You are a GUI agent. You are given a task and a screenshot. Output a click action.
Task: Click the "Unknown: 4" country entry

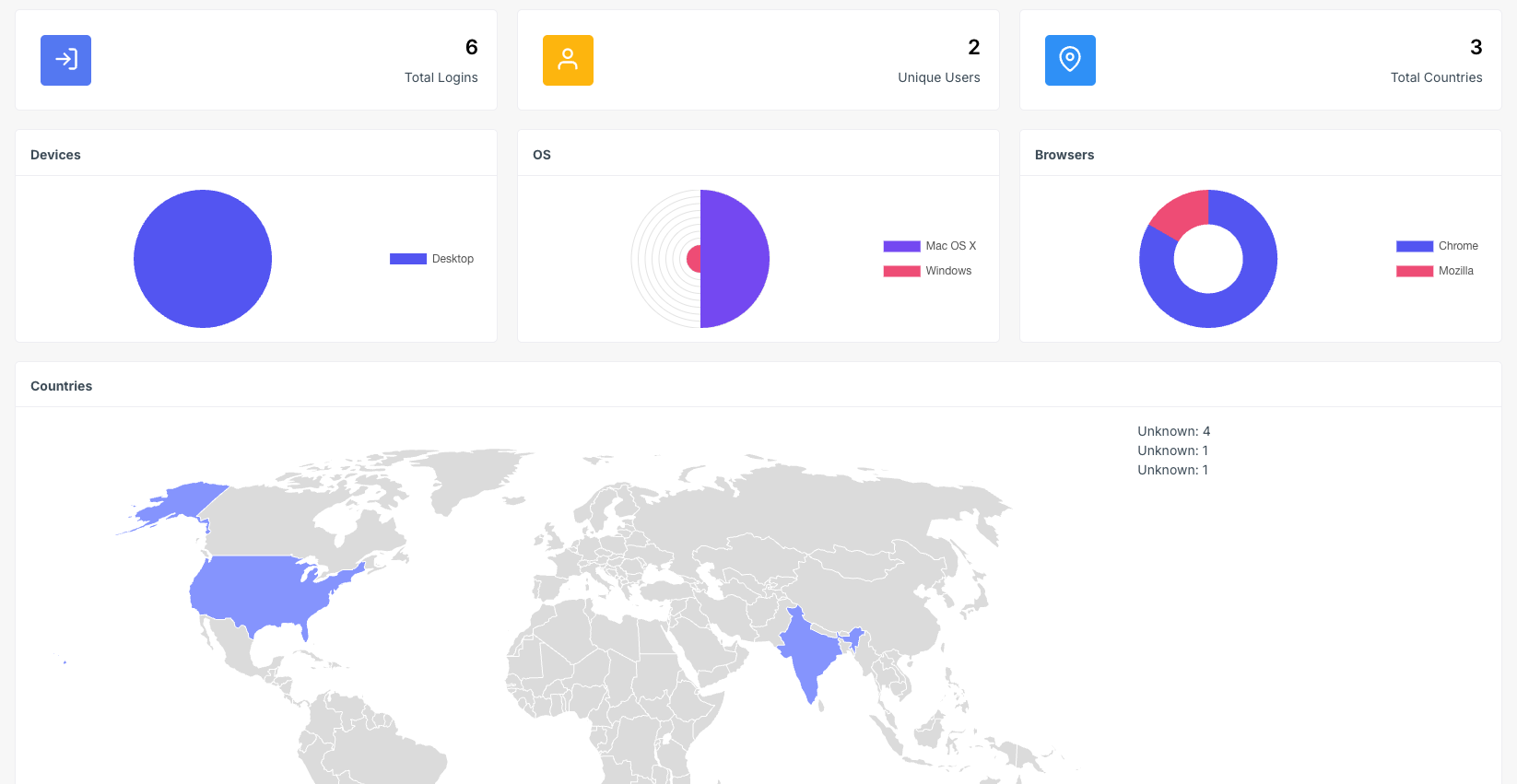click(1173, 431)
